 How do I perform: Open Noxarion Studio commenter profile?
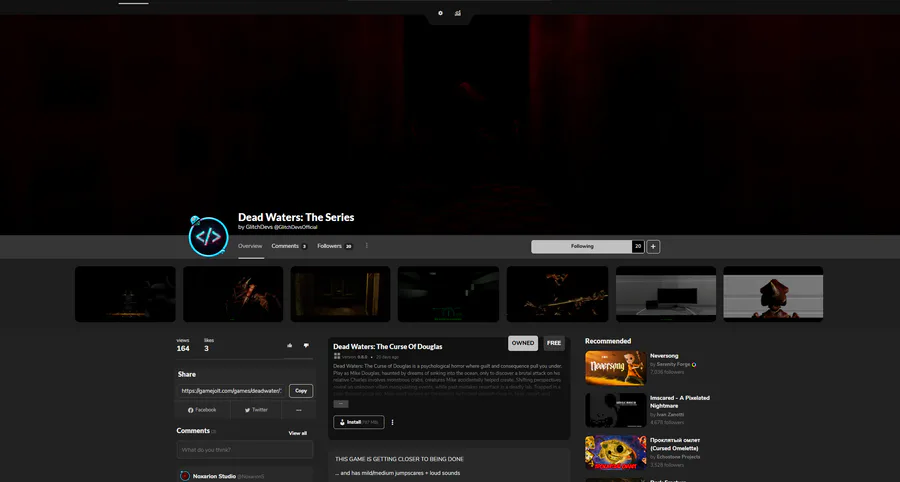tap(214, 476)
